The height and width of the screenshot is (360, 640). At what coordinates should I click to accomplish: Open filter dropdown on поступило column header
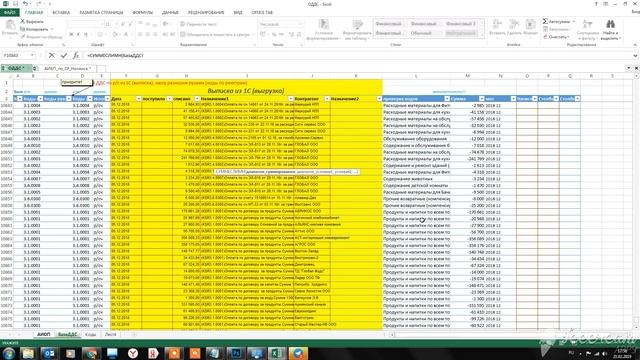point(169,99)
